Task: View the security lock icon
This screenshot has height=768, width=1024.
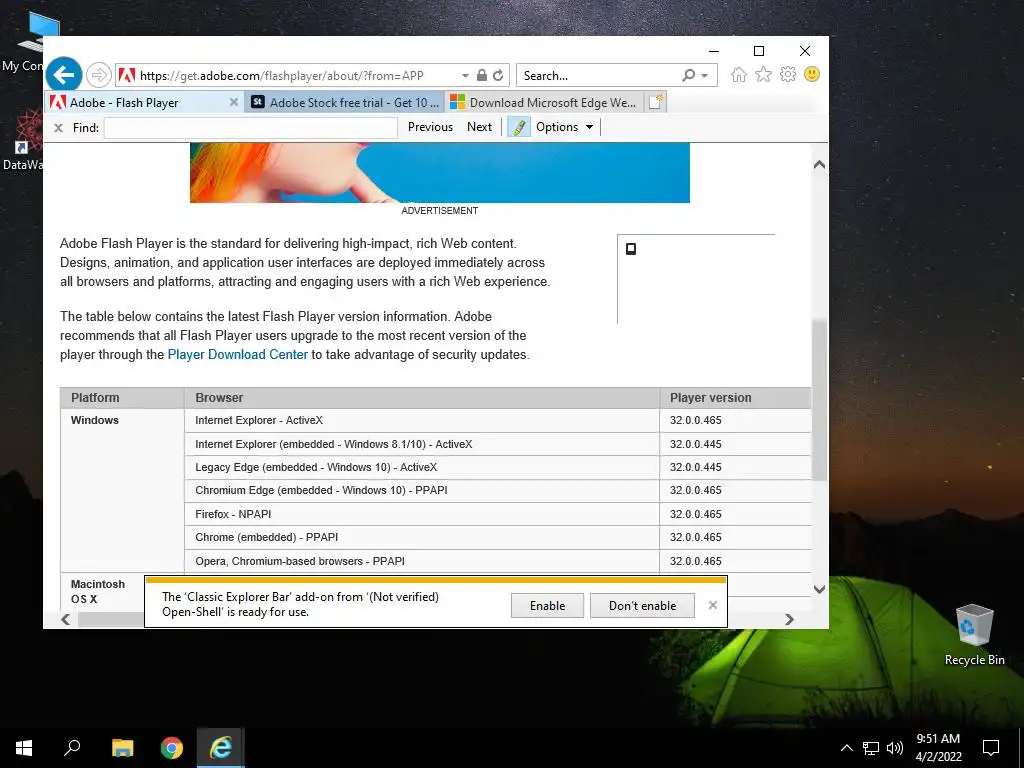Action: coord(481,75)
